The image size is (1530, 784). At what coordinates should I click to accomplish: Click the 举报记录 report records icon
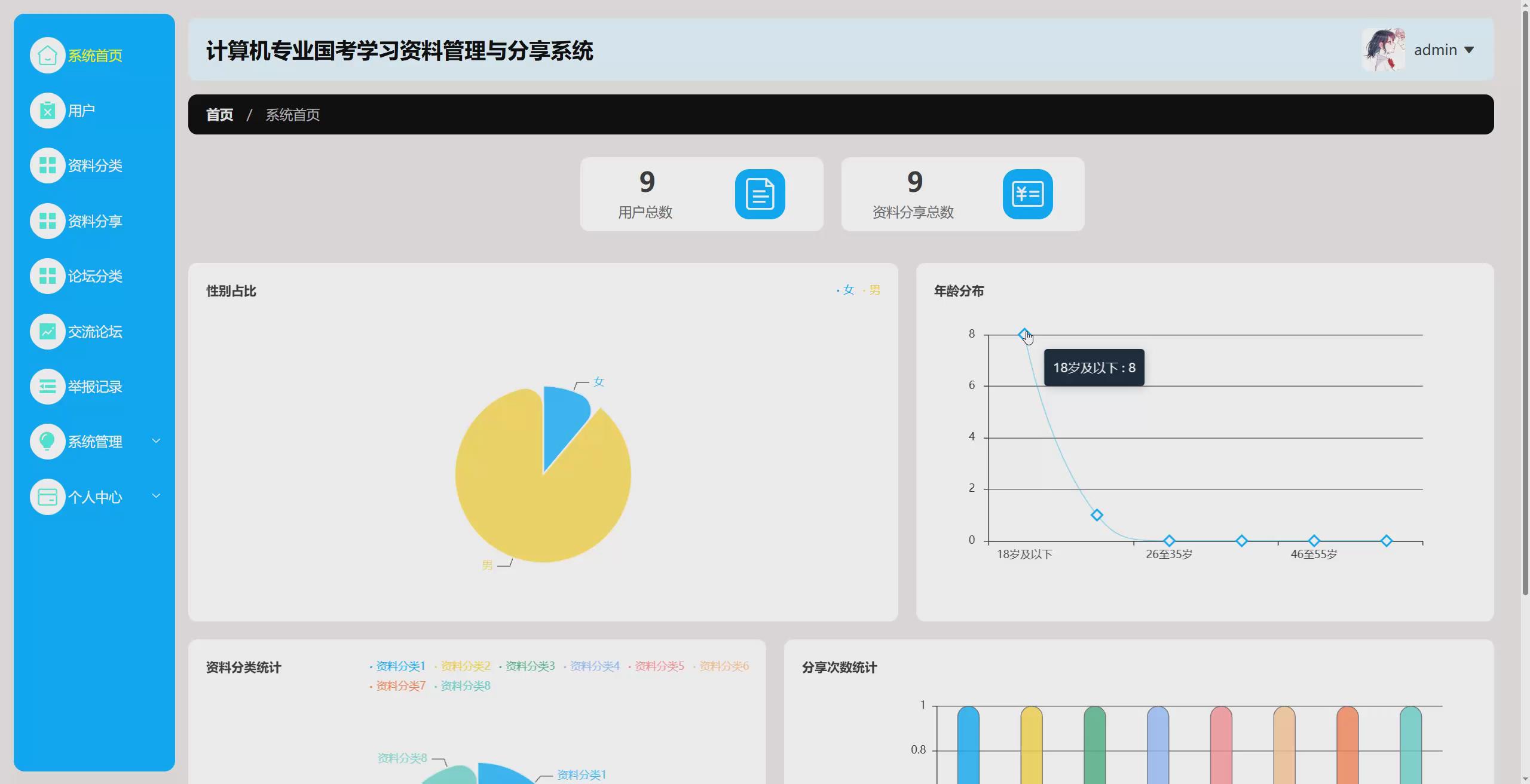tap(47, 386)
